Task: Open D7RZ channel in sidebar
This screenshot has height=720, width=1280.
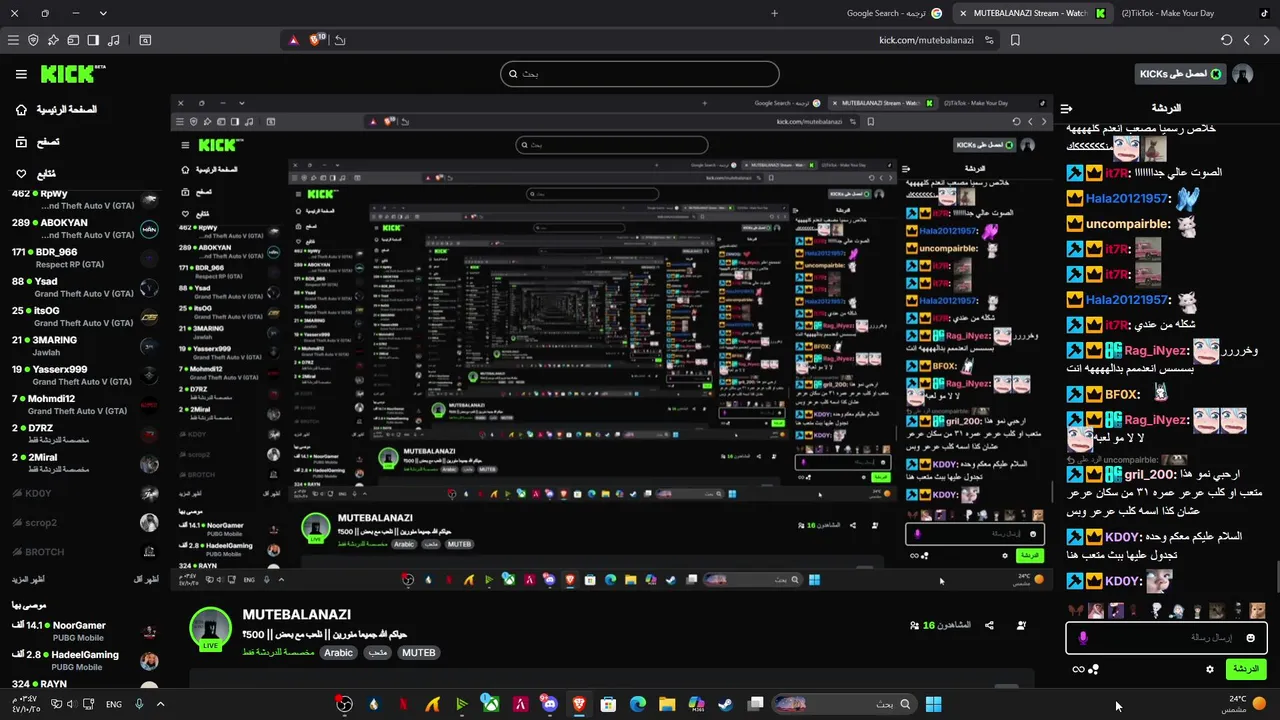Action: click(x=84, y=434)
